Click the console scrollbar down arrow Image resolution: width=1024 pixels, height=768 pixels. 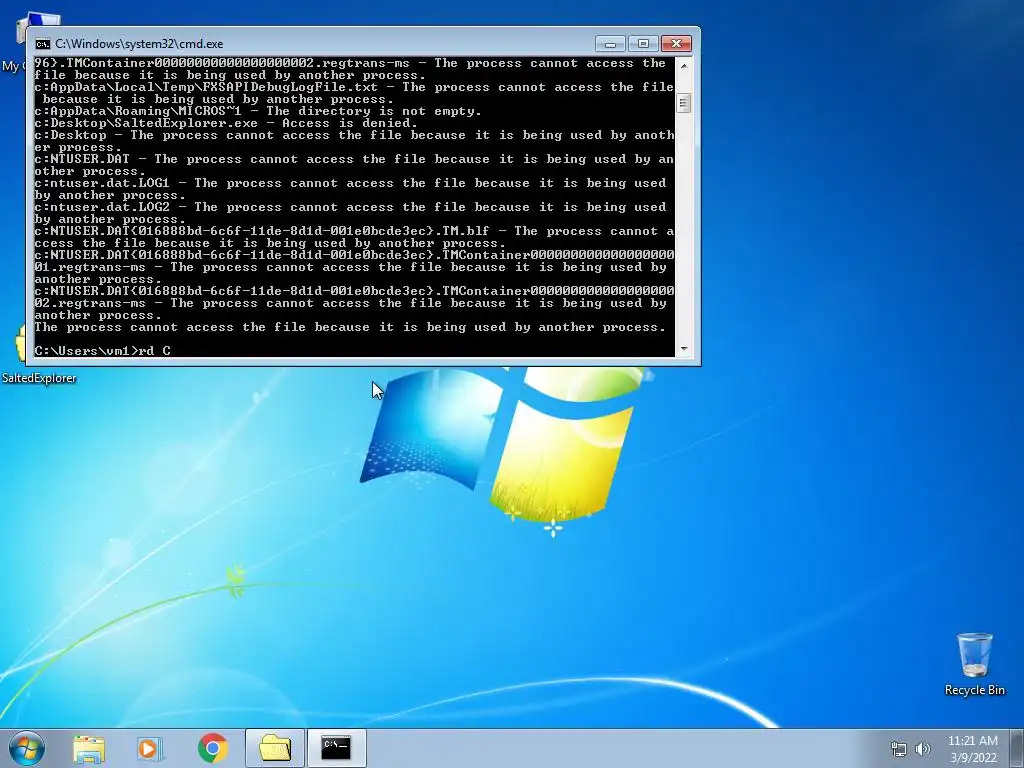[x=684, y=349]
